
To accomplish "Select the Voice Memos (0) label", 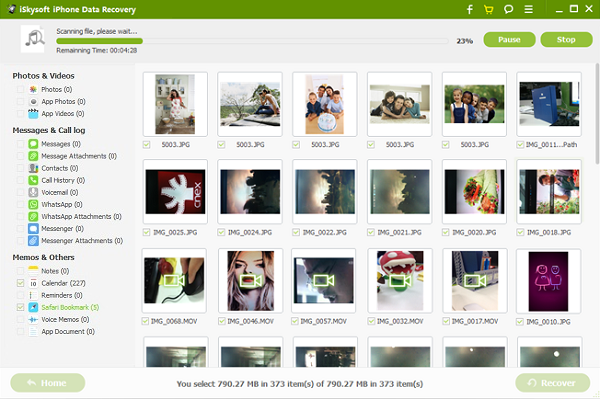I will tap(65, 319).
